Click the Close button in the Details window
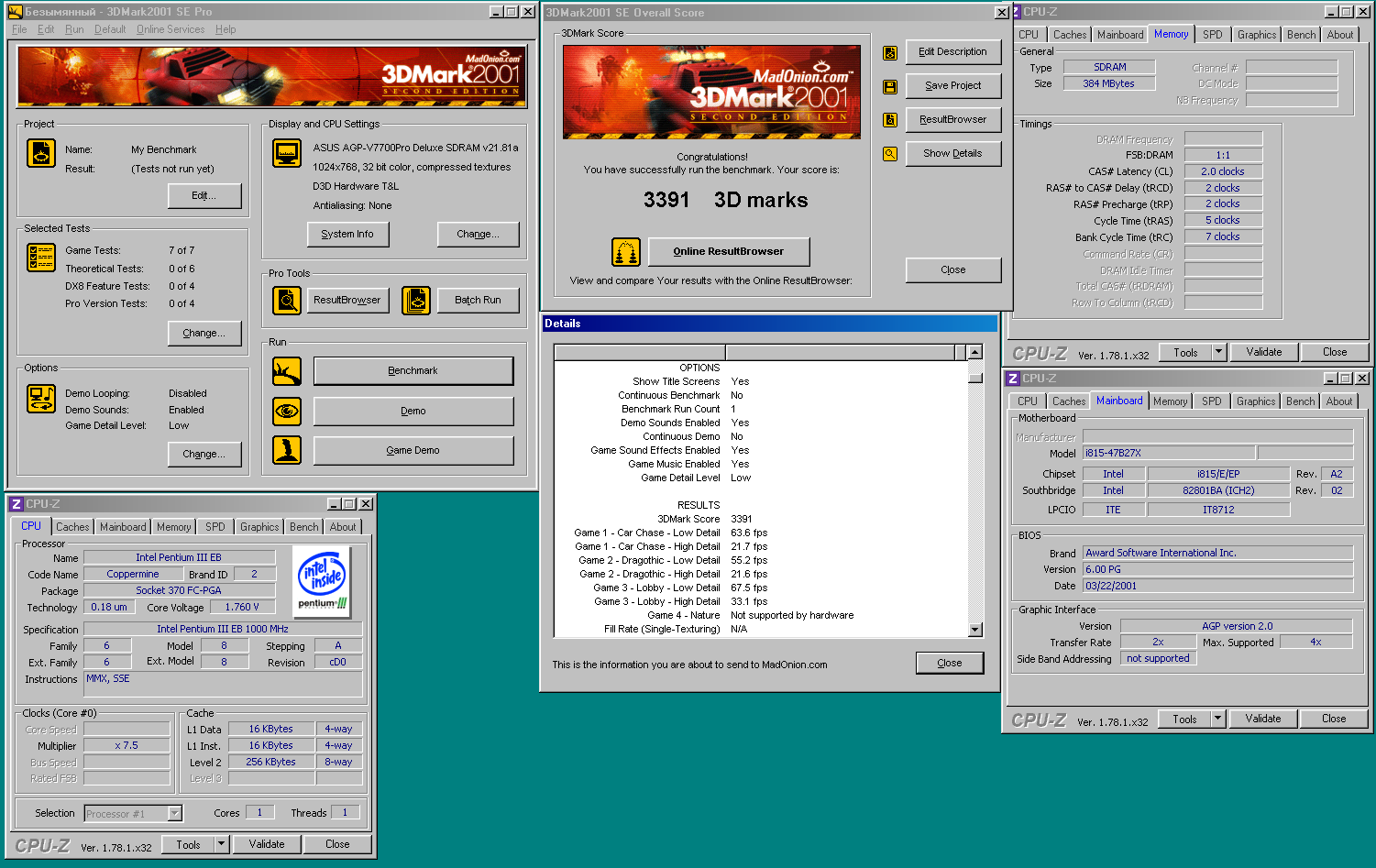Screen dimensions: 1376x868 tap(950, 663)
